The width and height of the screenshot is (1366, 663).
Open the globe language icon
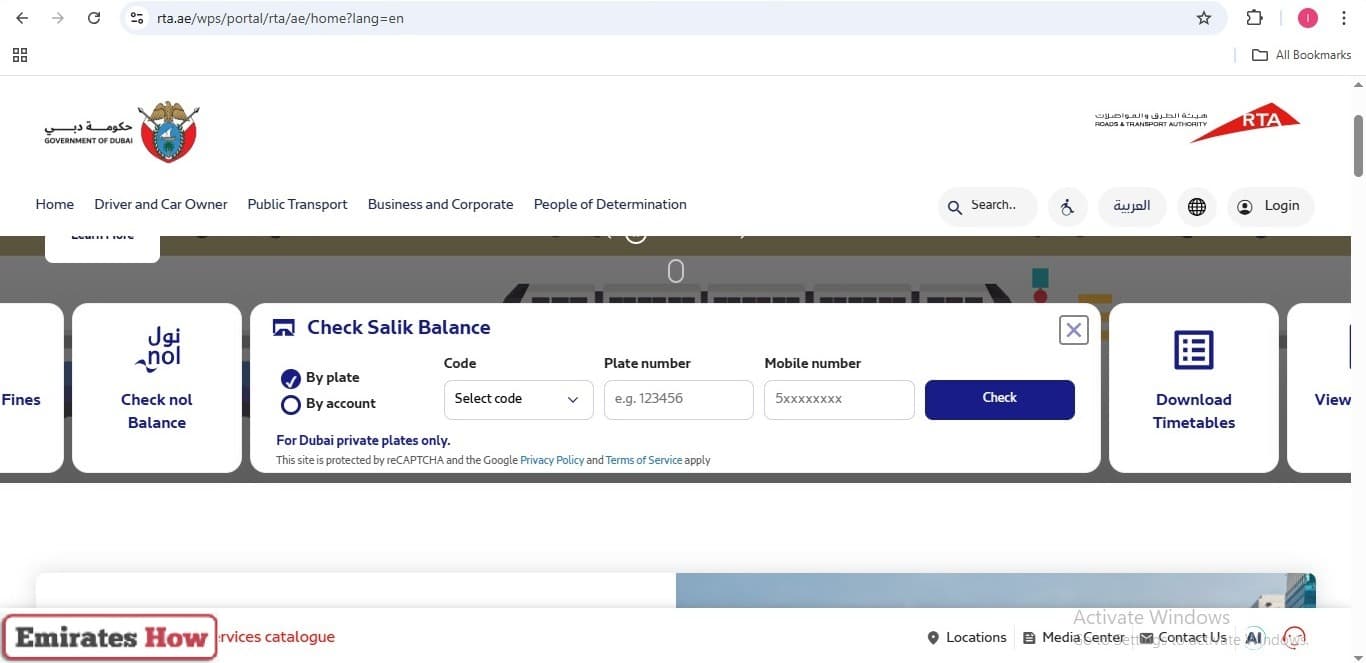pyautogui.click(x=1197, y=207)
